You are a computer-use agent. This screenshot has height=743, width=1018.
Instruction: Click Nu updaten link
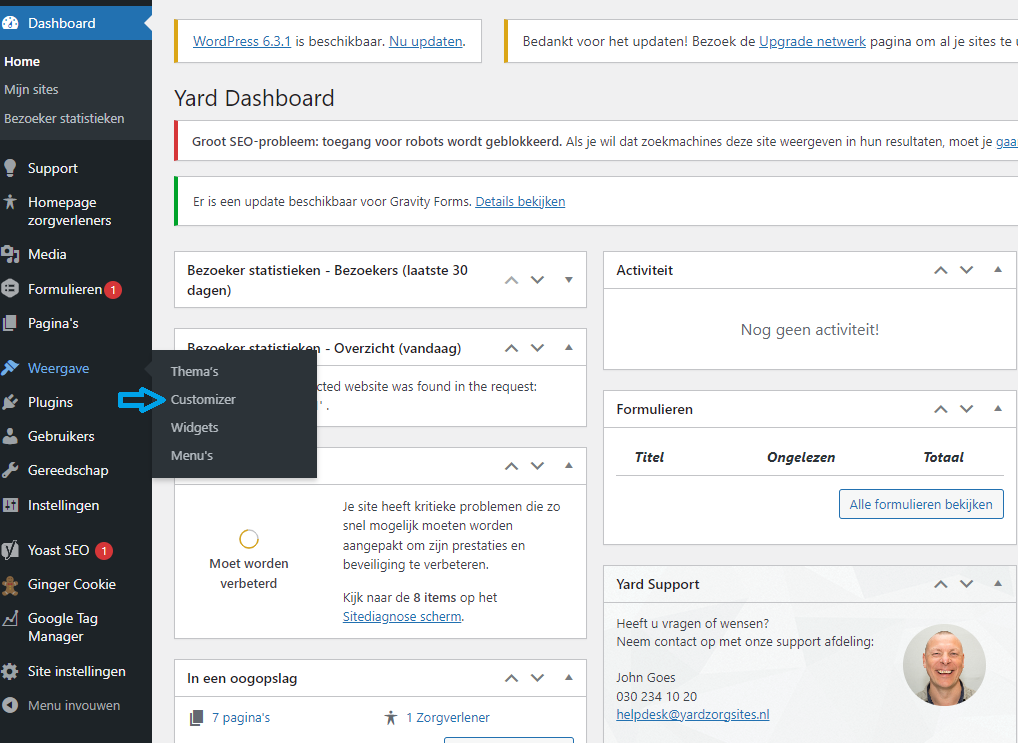(x=426, y=41)
